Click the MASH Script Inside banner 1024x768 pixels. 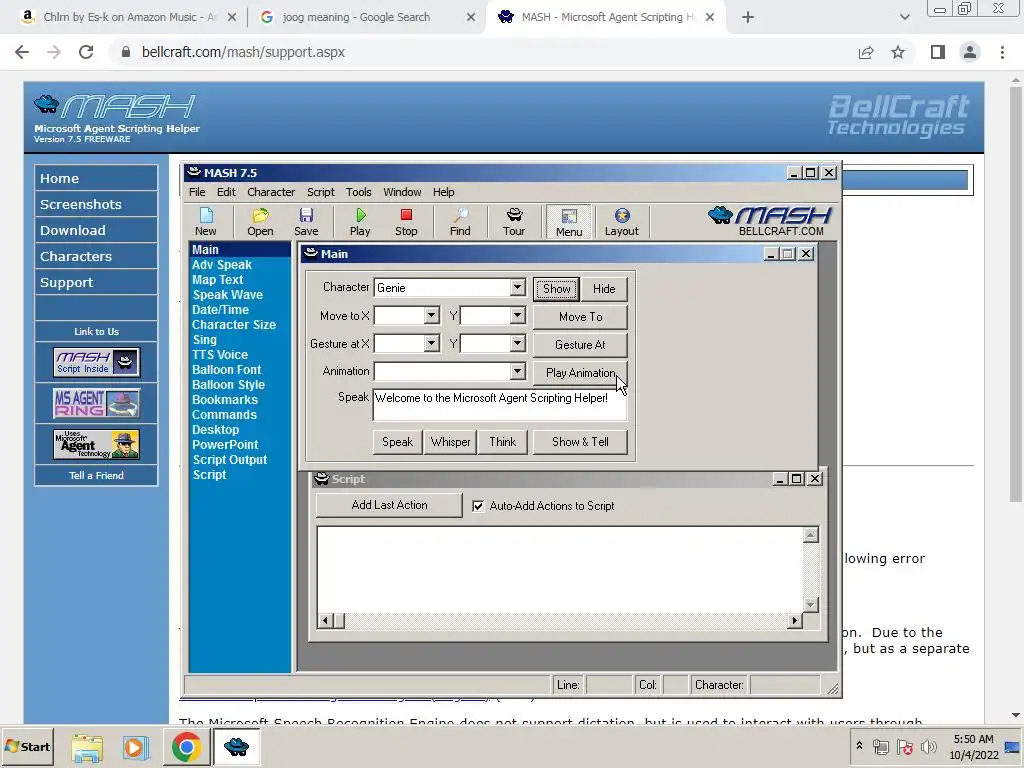pyautogui.click(x=97, y=362)
